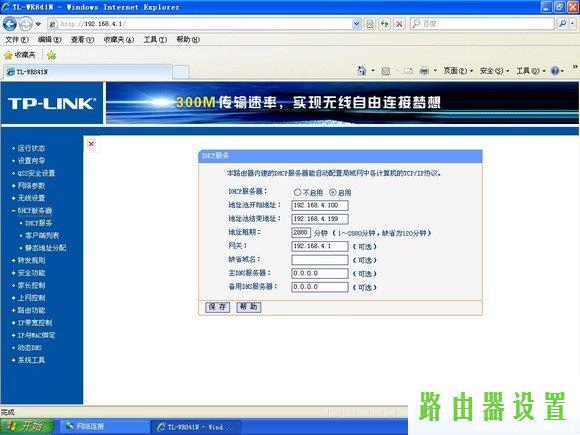Click the 收藏夹 favorites star button

pyautogui.click(x=20, y=55)
